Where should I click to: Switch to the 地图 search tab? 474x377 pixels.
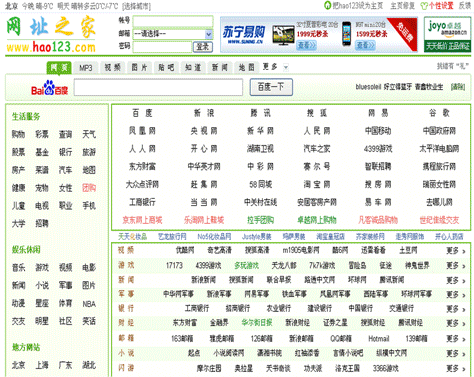click(246, 68)
